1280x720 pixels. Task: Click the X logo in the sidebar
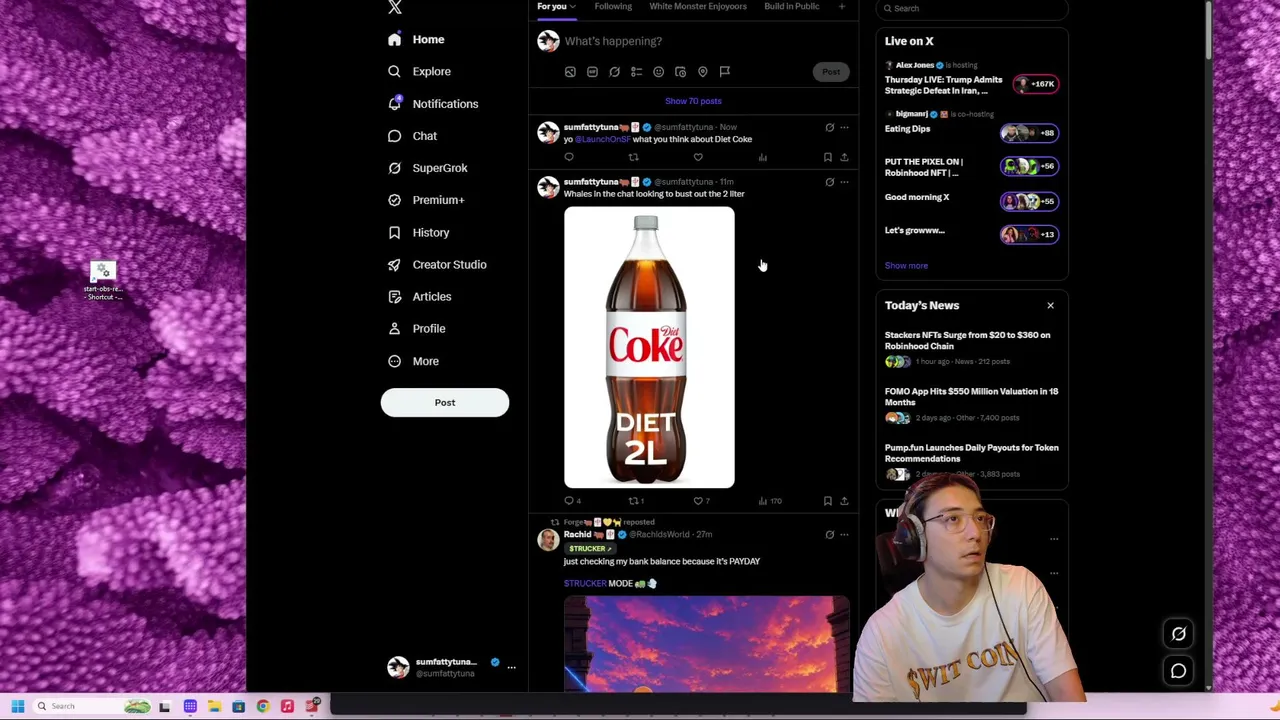395,8
